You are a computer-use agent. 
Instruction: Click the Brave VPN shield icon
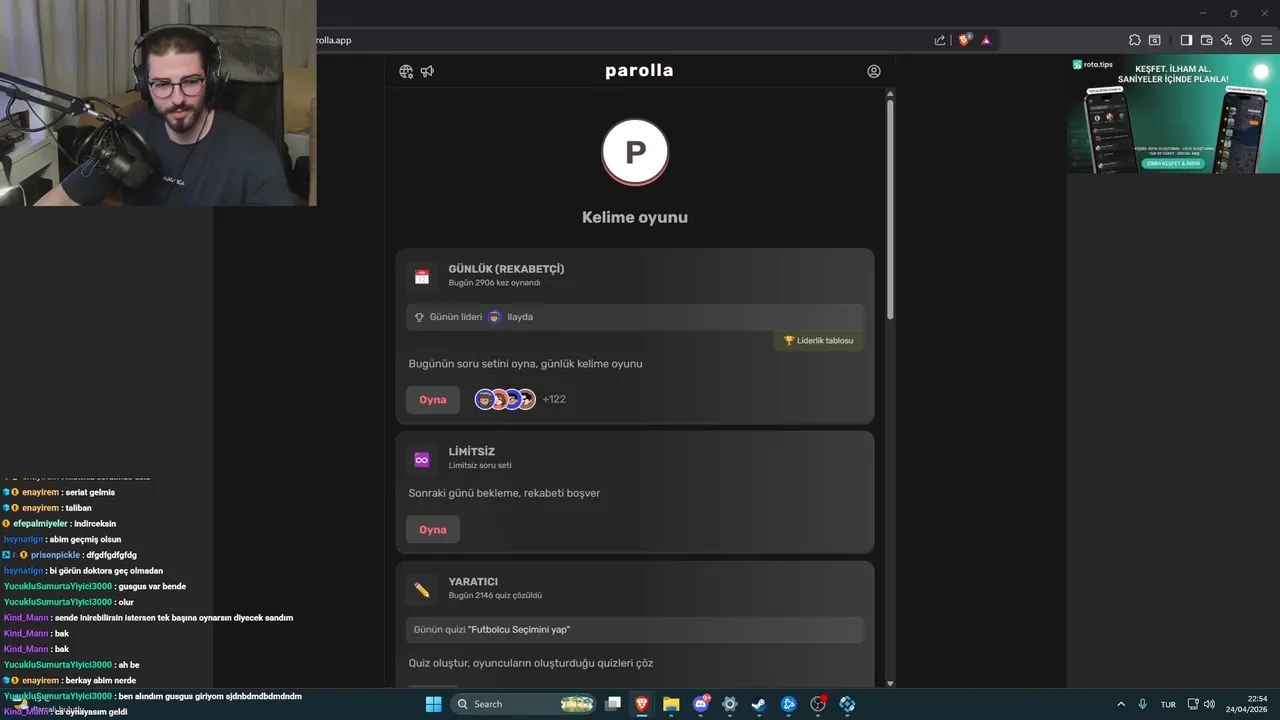(1246, 40)
